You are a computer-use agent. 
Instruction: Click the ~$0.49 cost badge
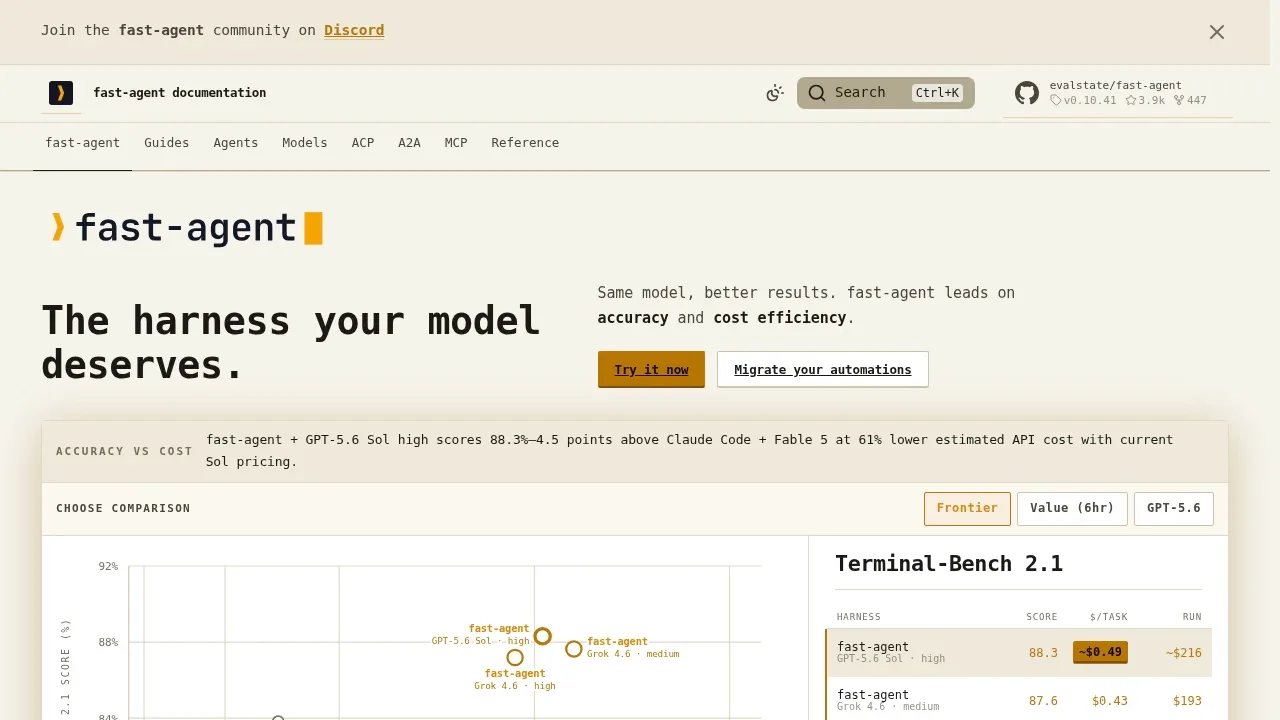[1100, 652]
